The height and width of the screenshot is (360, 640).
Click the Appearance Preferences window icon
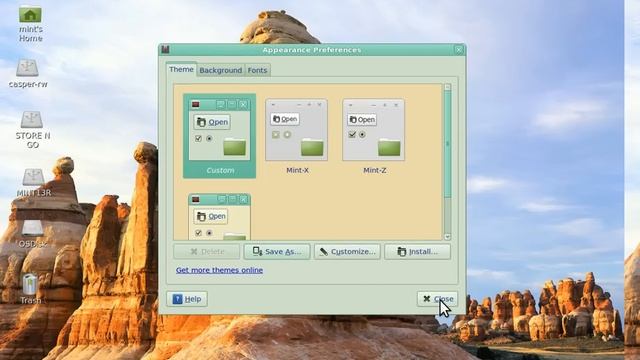tap(165, 50)
